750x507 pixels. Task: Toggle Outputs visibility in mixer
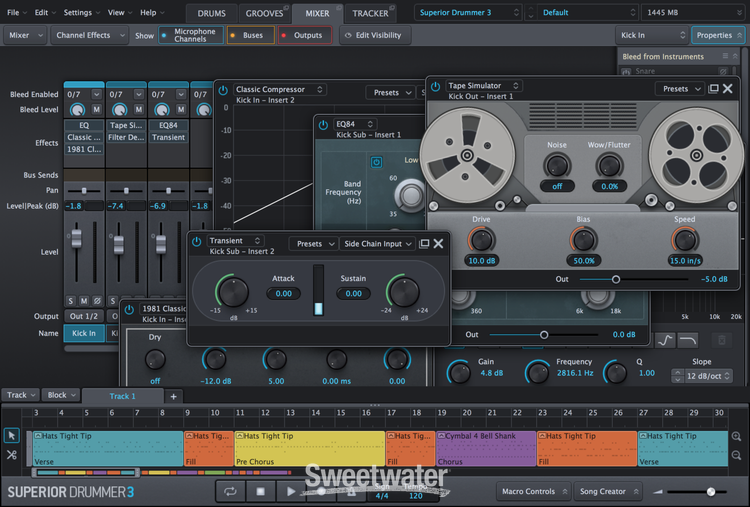(305, 35)
